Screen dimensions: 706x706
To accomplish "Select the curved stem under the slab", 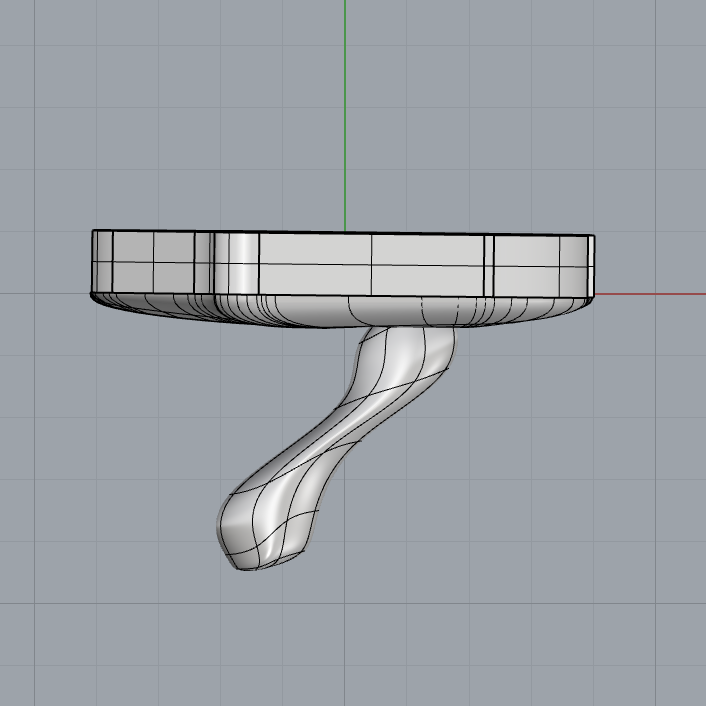I will (x=335, y=448).
